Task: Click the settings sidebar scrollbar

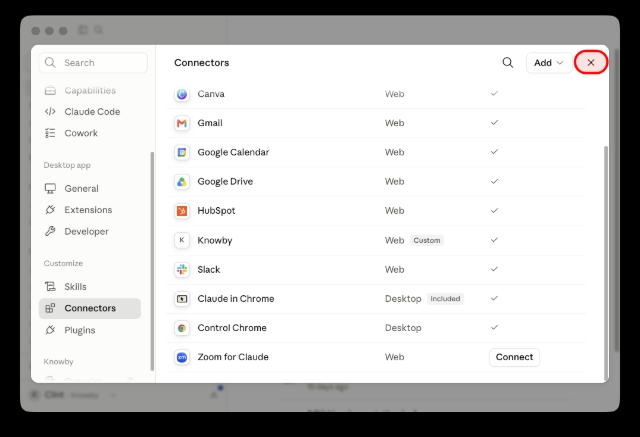Action: click(x=152, y=261)
